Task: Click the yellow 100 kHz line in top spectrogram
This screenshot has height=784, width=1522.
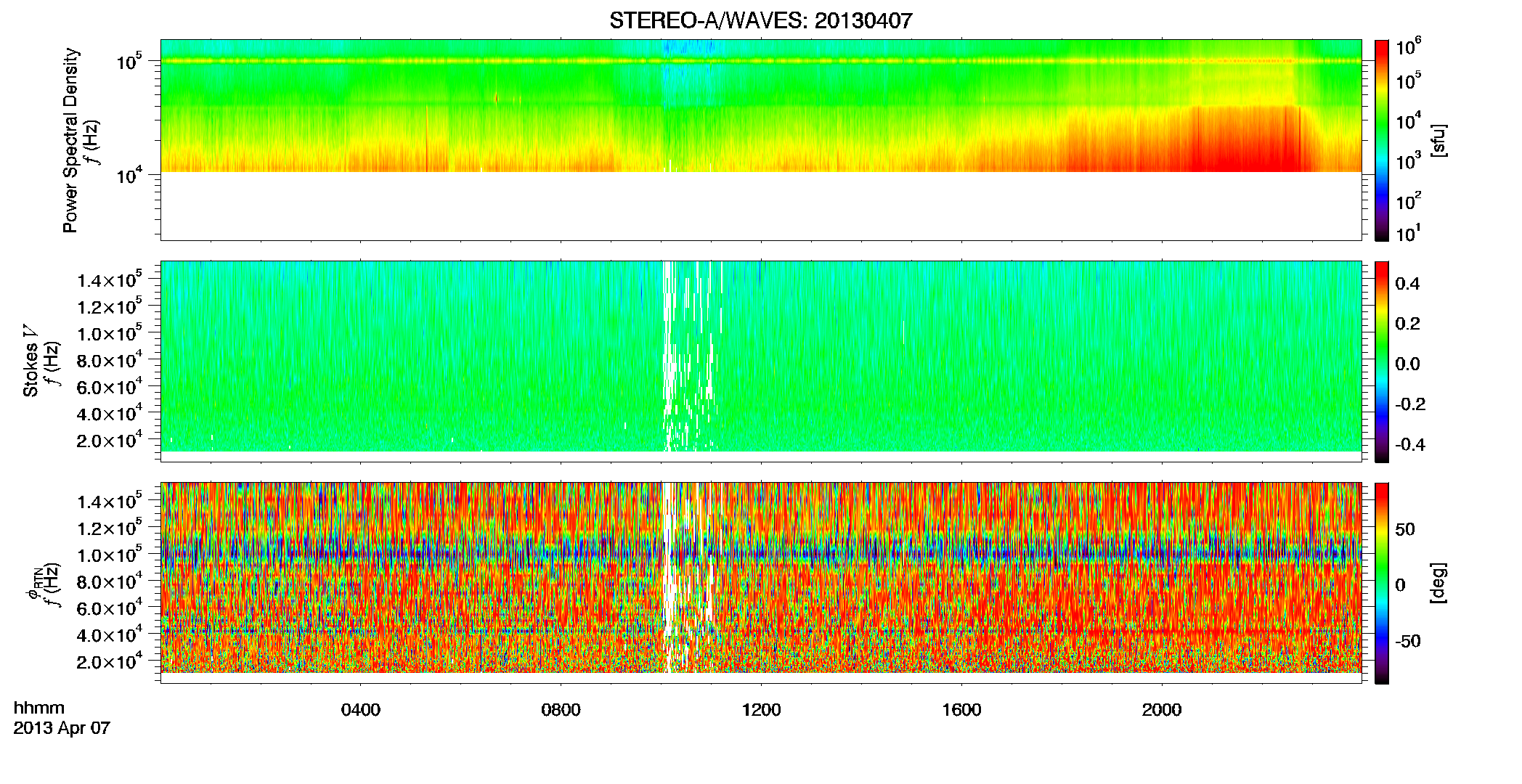Action: coord(760,61)
